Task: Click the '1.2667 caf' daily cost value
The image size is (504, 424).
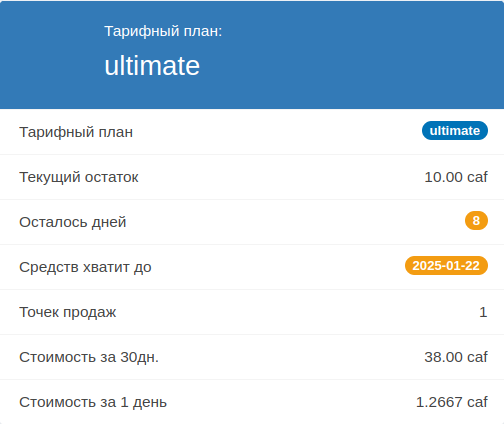Action: pos(452,402)
